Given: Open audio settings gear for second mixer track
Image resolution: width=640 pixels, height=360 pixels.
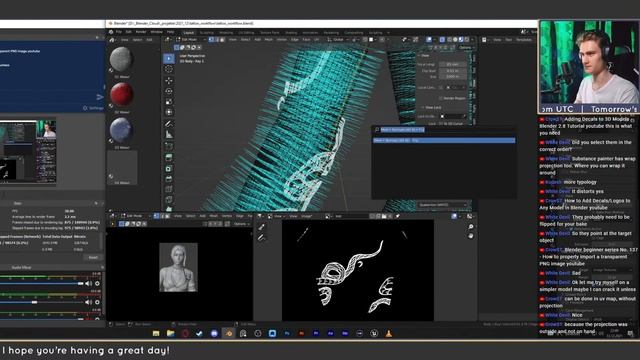Looking at the screenshot, I should [x=97, y=302].
